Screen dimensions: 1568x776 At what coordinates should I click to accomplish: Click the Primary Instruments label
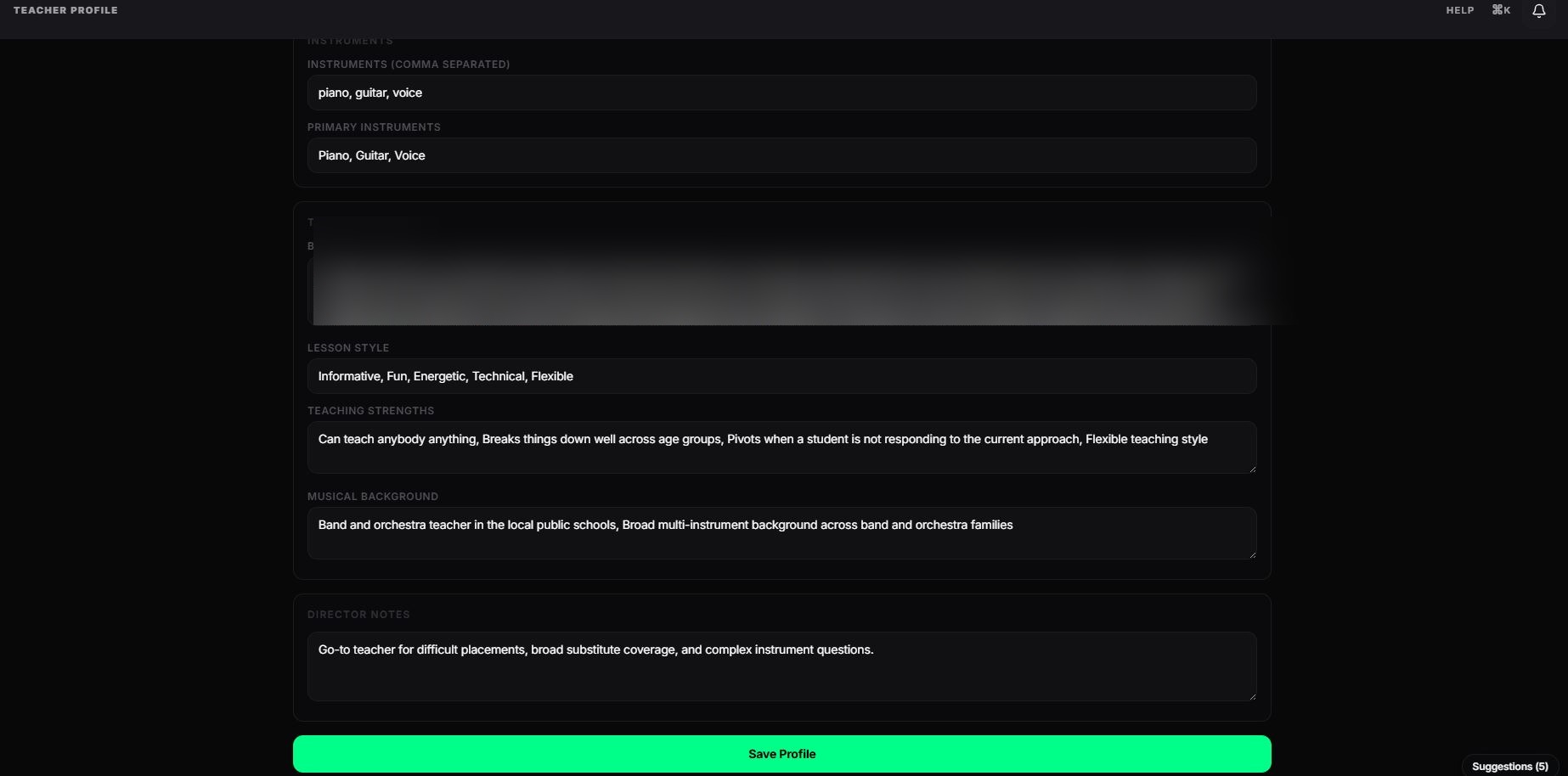click(x=374, y=127)
